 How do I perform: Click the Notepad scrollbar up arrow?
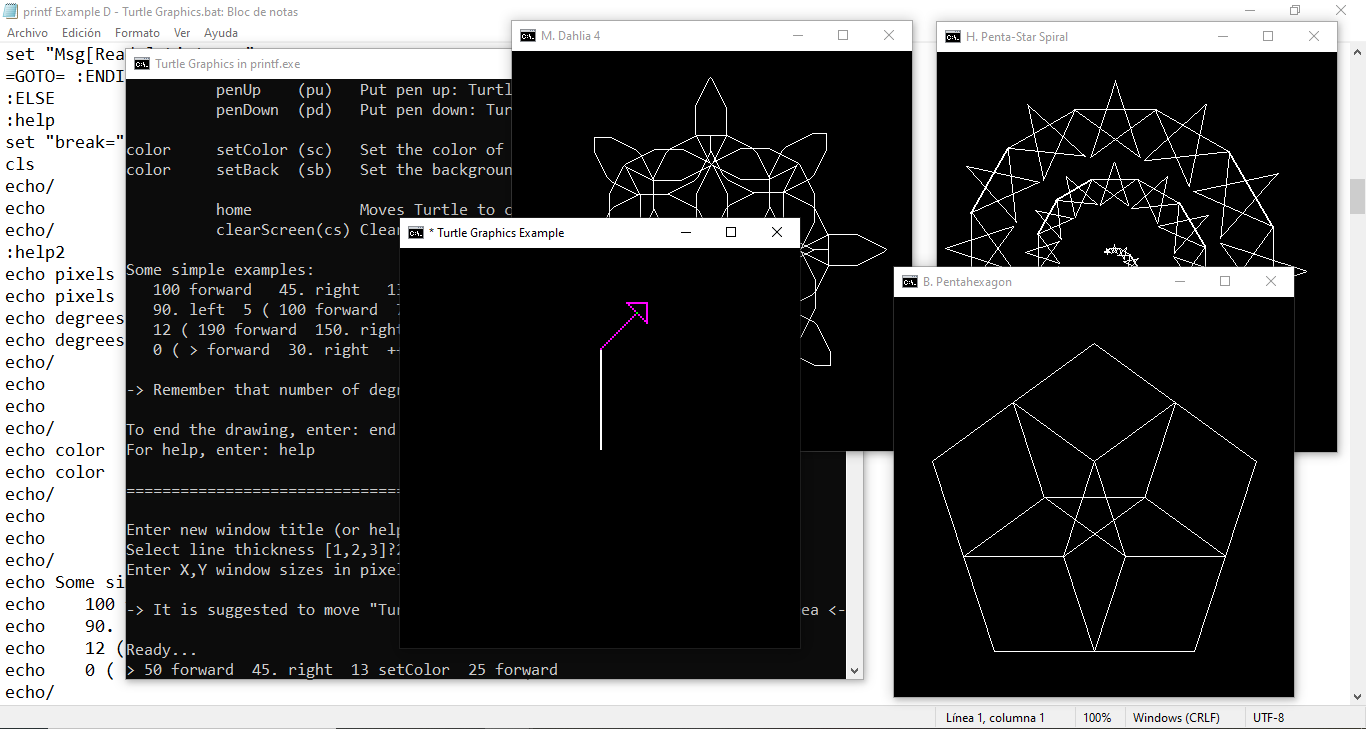[1357, 52]
